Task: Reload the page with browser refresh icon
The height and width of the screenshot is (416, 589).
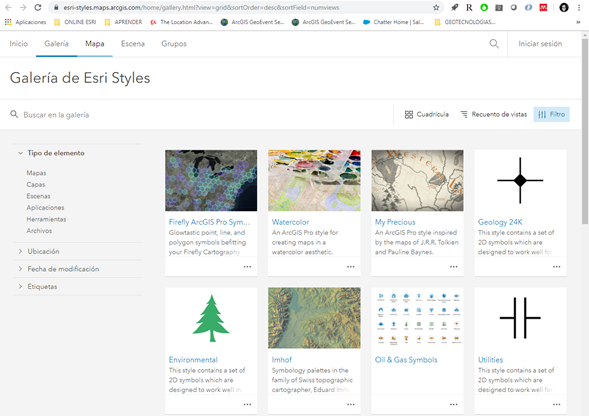Action: [x=38, y=8]
